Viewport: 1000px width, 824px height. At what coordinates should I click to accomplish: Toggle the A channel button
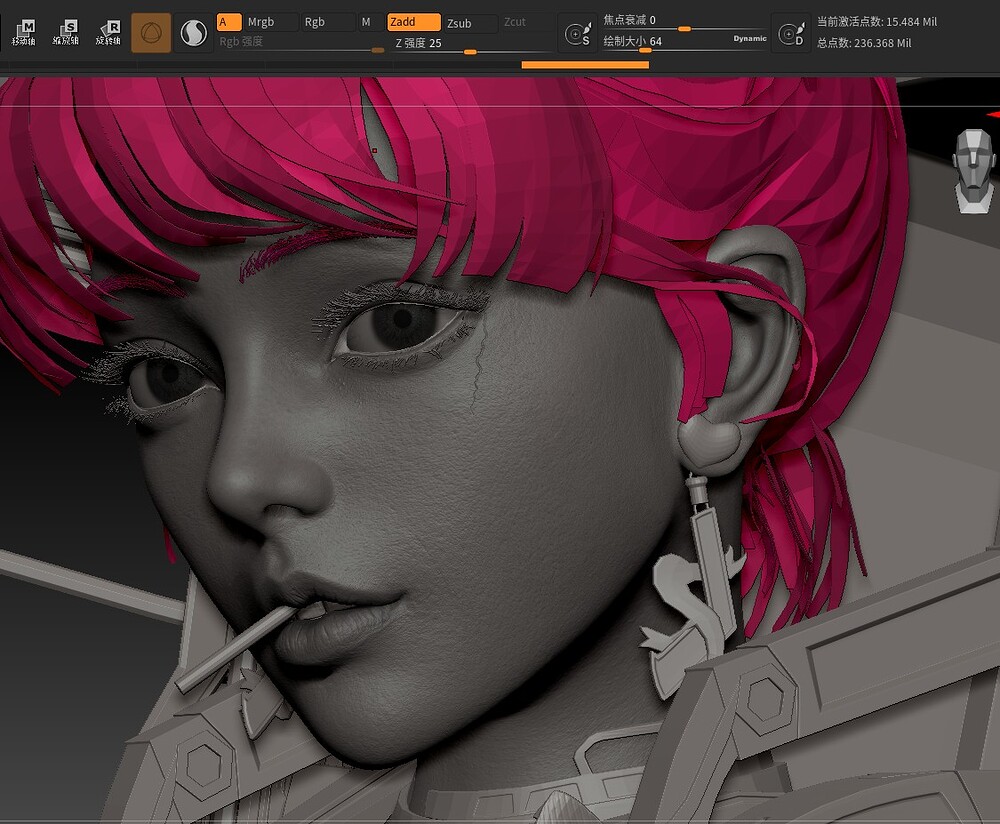coord(229,22)
